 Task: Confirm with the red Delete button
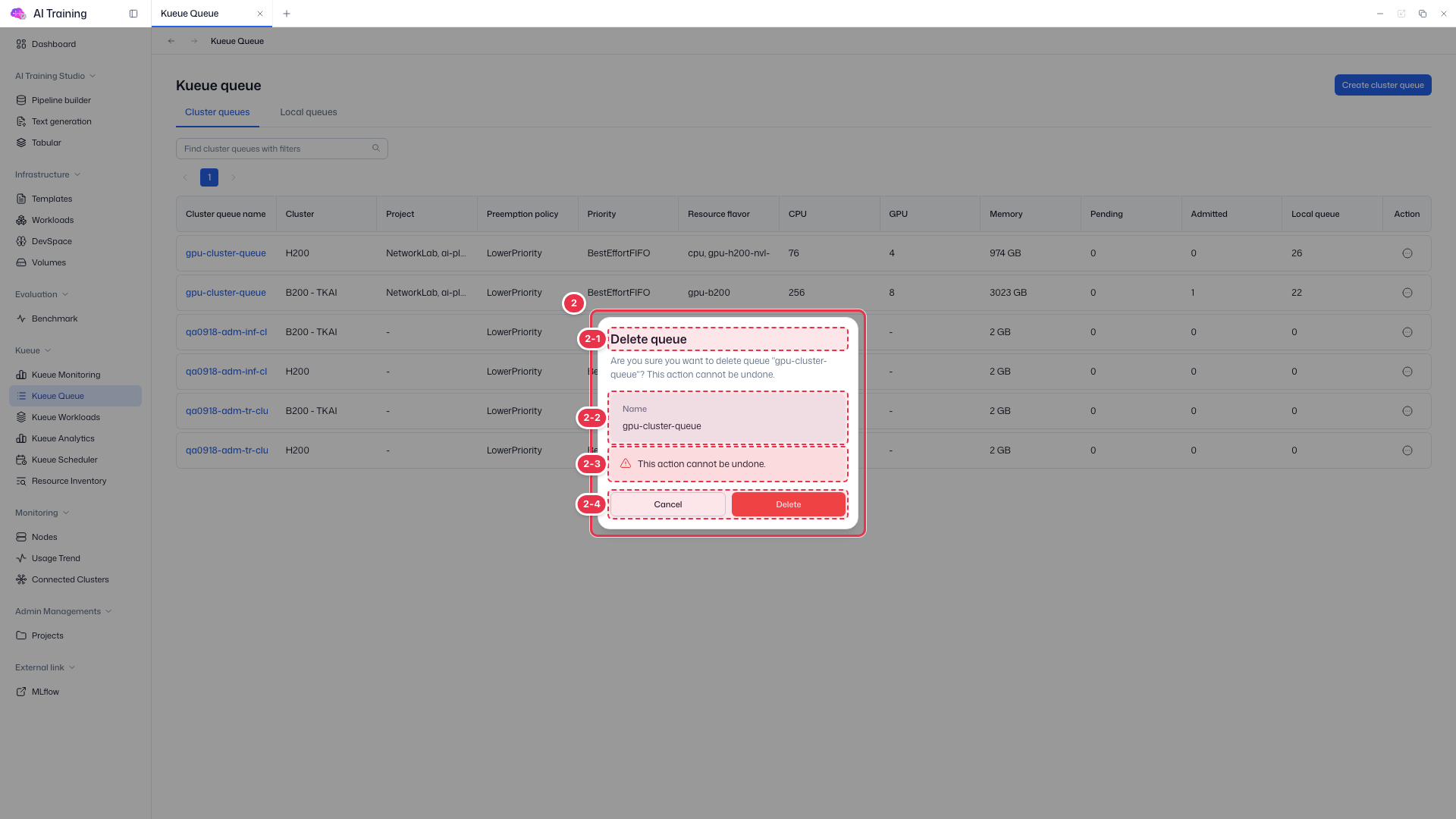789,504
